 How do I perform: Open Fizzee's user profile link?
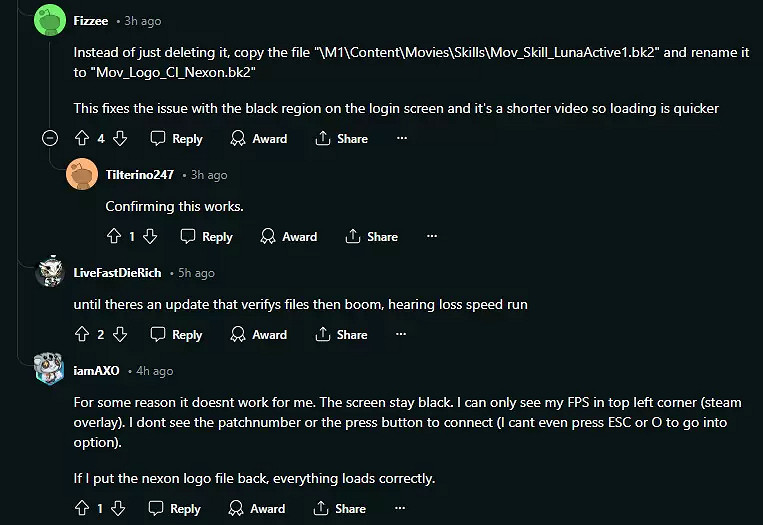point(91,20)
